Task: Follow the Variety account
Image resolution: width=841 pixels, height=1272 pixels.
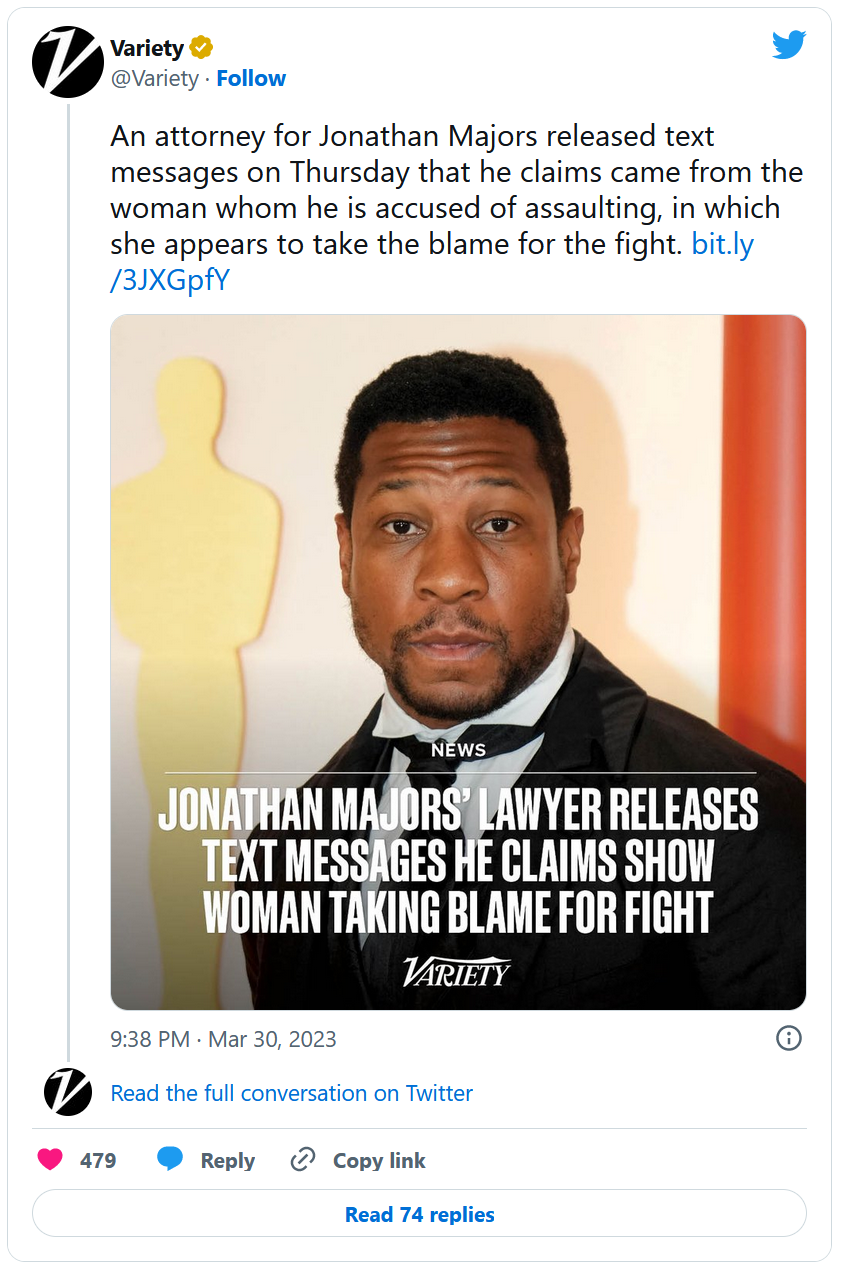Action: click(251, 79)
